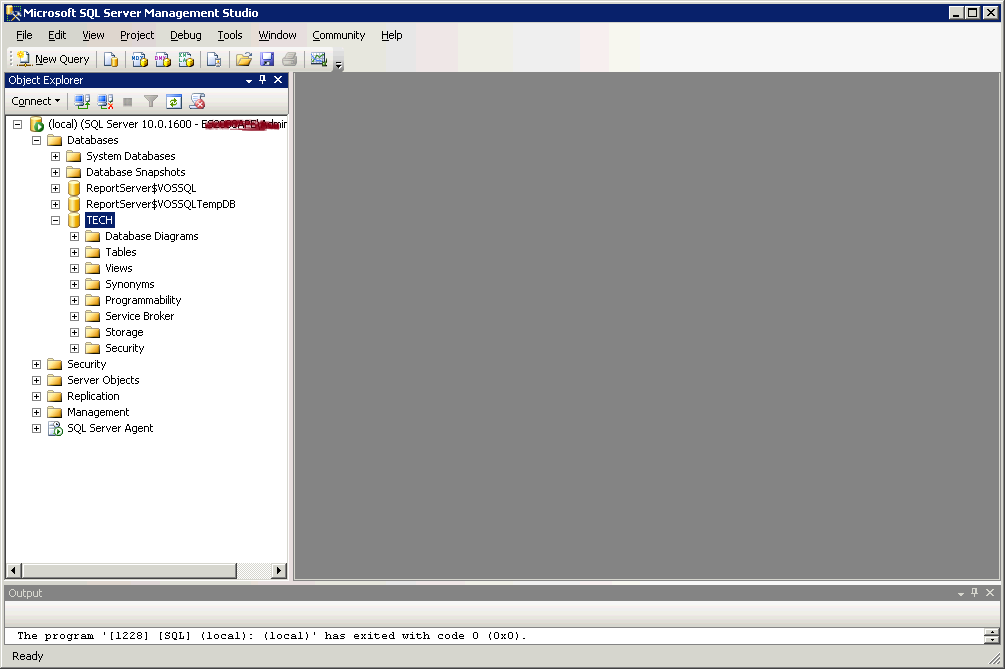1005x669 pixels.
Task: Open Analysis Services DMX Query
Action: [163, 60]
